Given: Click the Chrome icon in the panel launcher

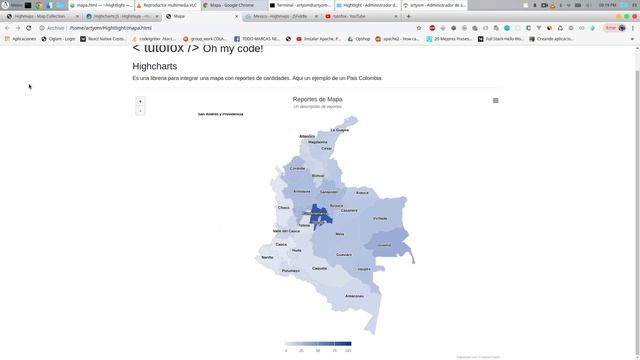Looking at the screenshot, I should [39, 5].
